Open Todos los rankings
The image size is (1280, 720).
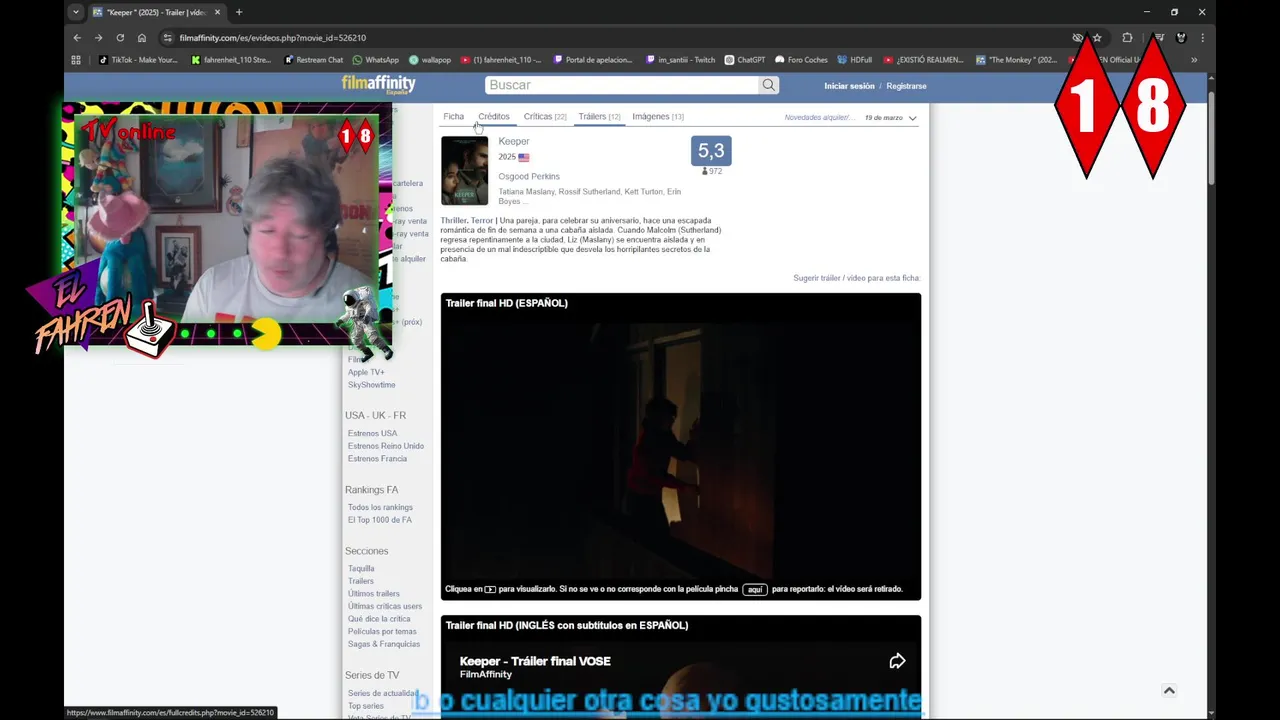click(380, 507)
